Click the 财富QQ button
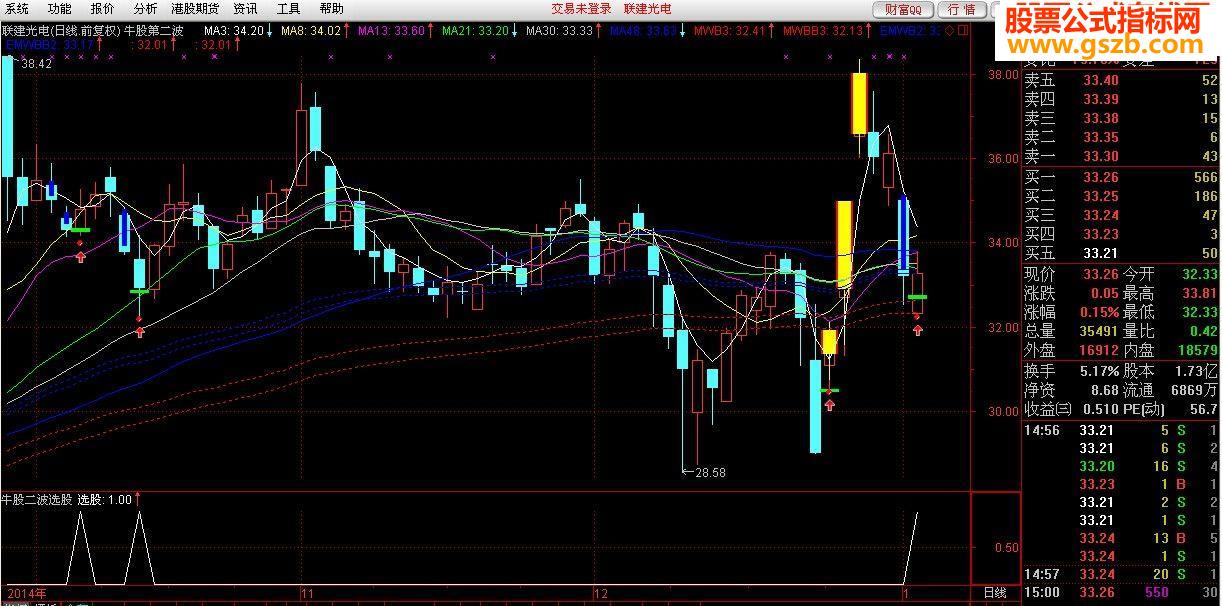 903,9
